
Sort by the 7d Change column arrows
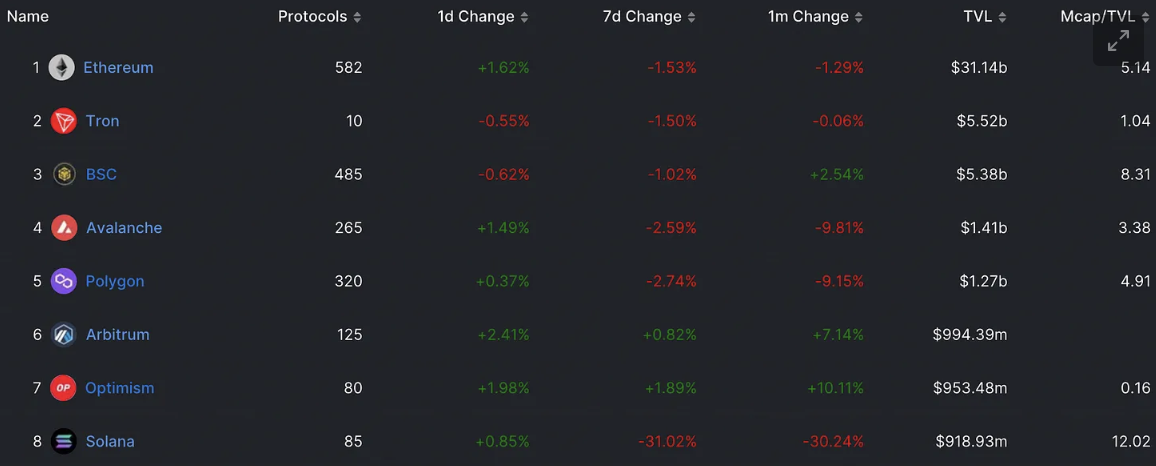coord(692,18)
